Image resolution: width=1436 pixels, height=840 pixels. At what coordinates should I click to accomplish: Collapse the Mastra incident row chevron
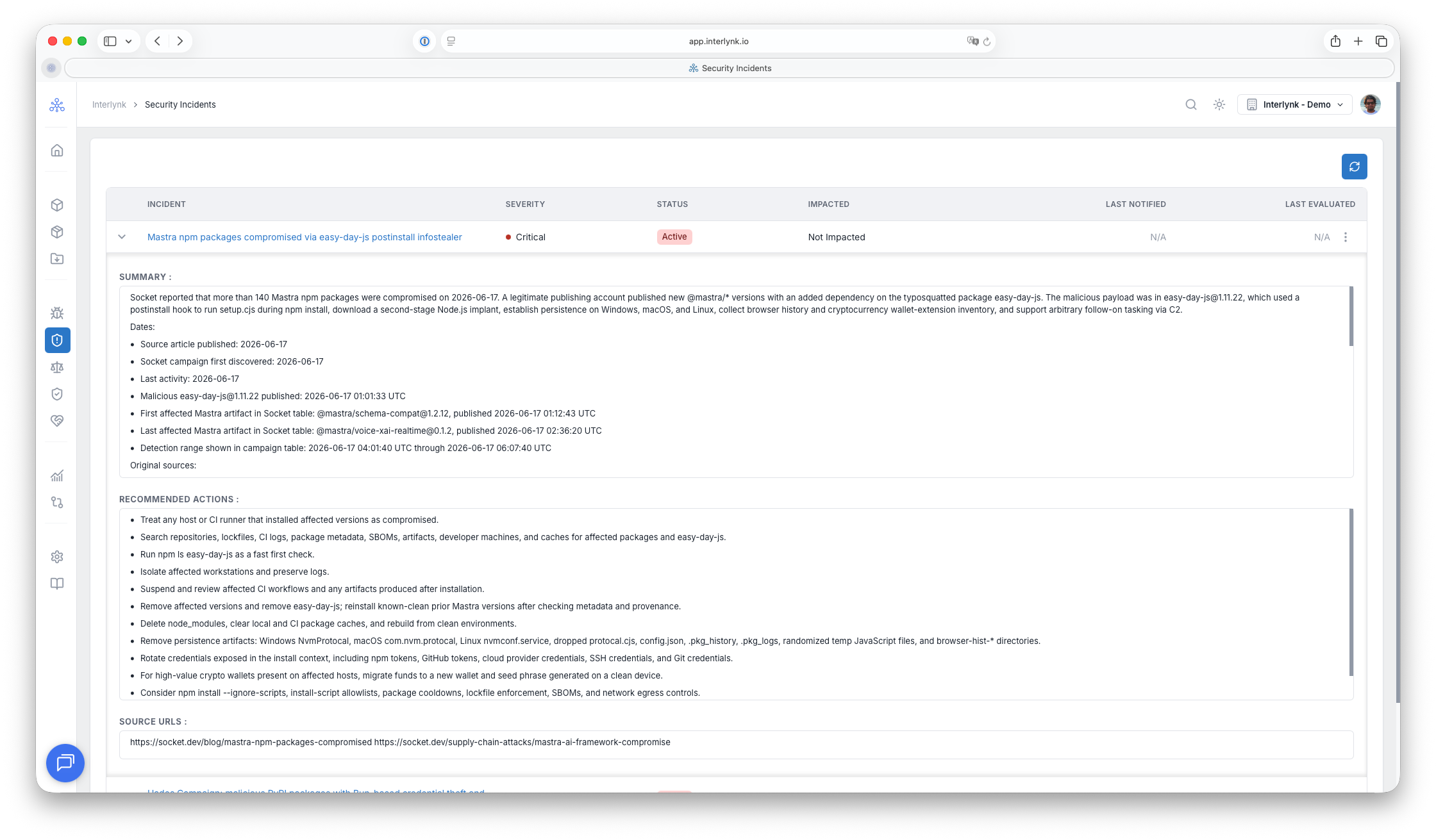click(122, 237)
